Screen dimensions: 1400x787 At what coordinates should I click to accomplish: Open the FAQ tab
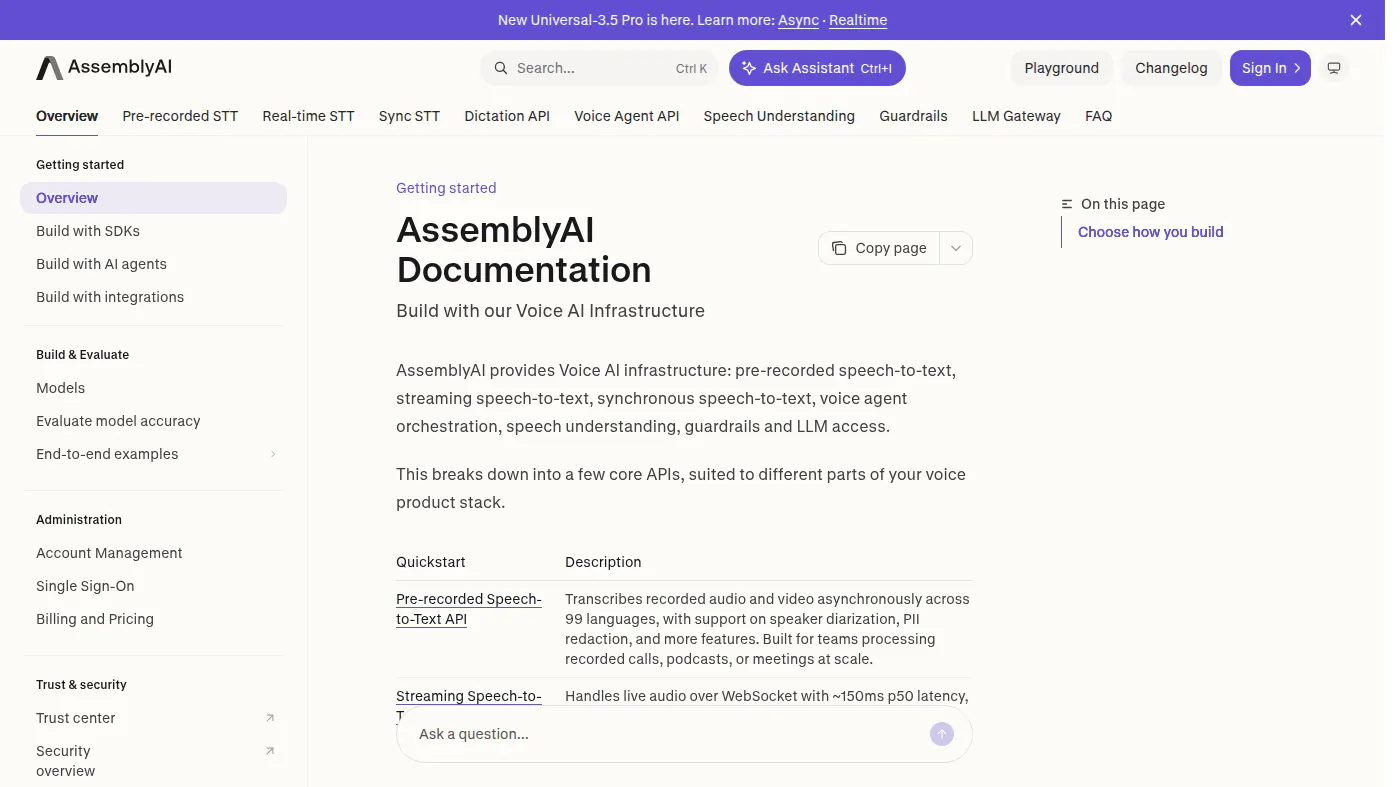1098,116
